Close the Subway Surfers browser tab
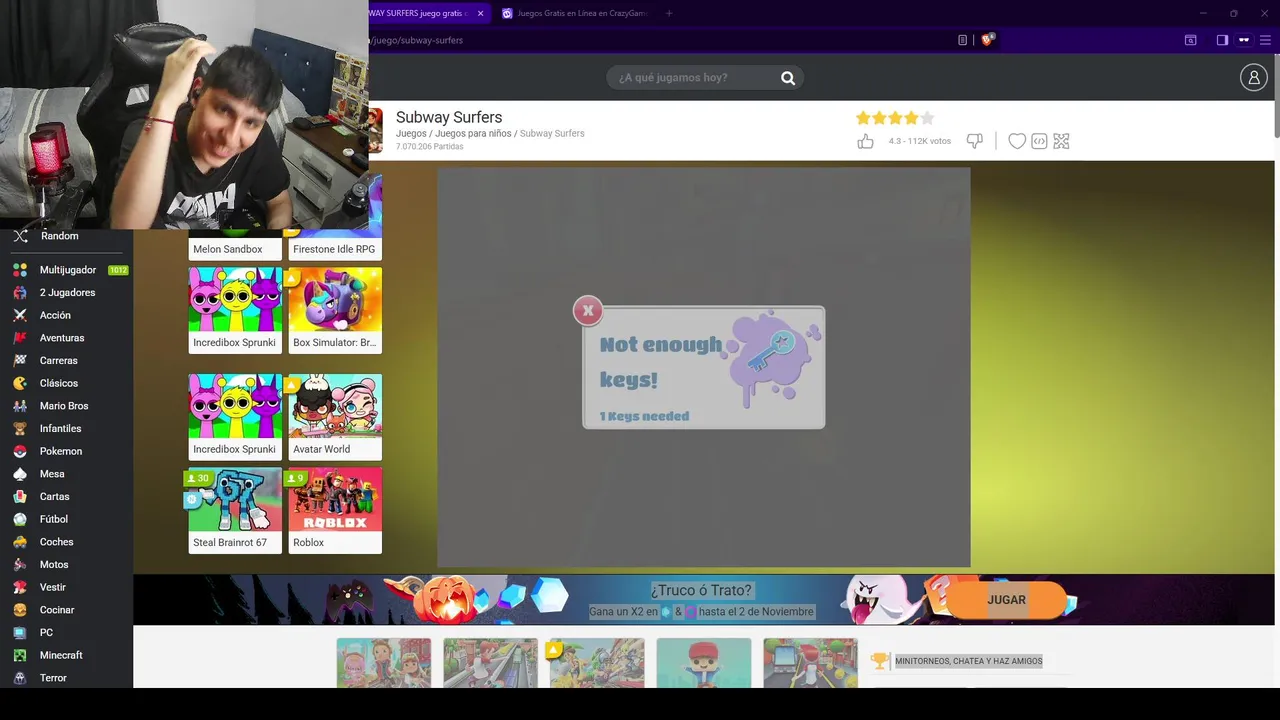The width and height of the screenshot is (1280, 720). point(480,13)
